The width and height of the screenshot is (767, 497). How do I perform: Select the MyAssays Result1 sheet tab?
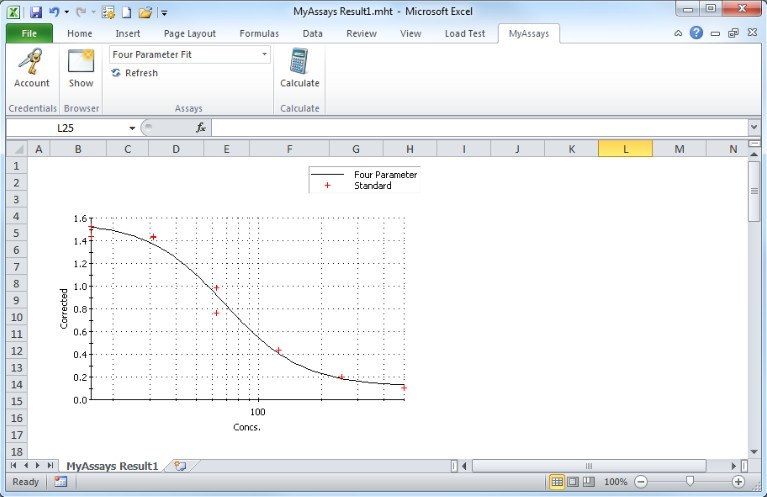pos(113,466)
